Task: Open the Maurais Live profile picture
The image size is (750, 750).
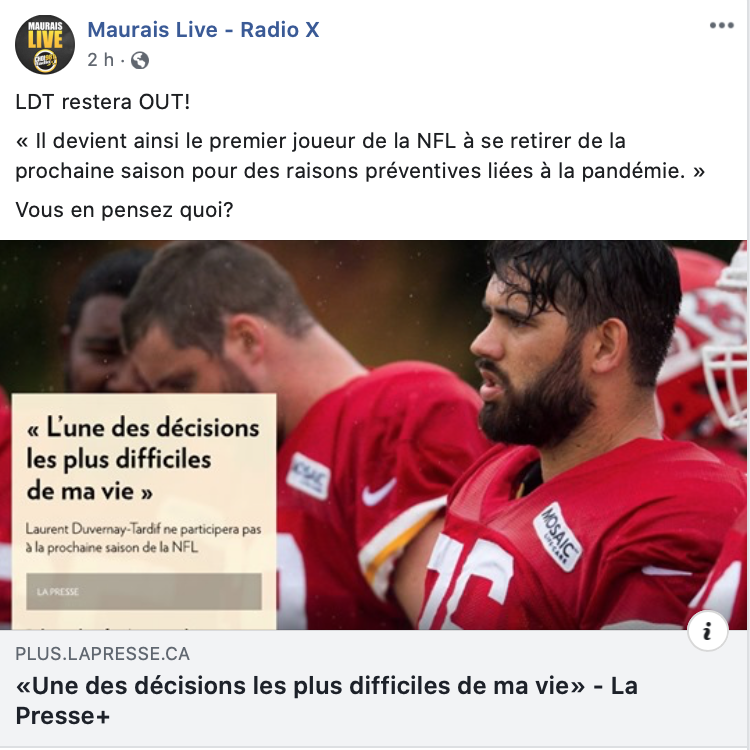Action: [x=45, y=44]
